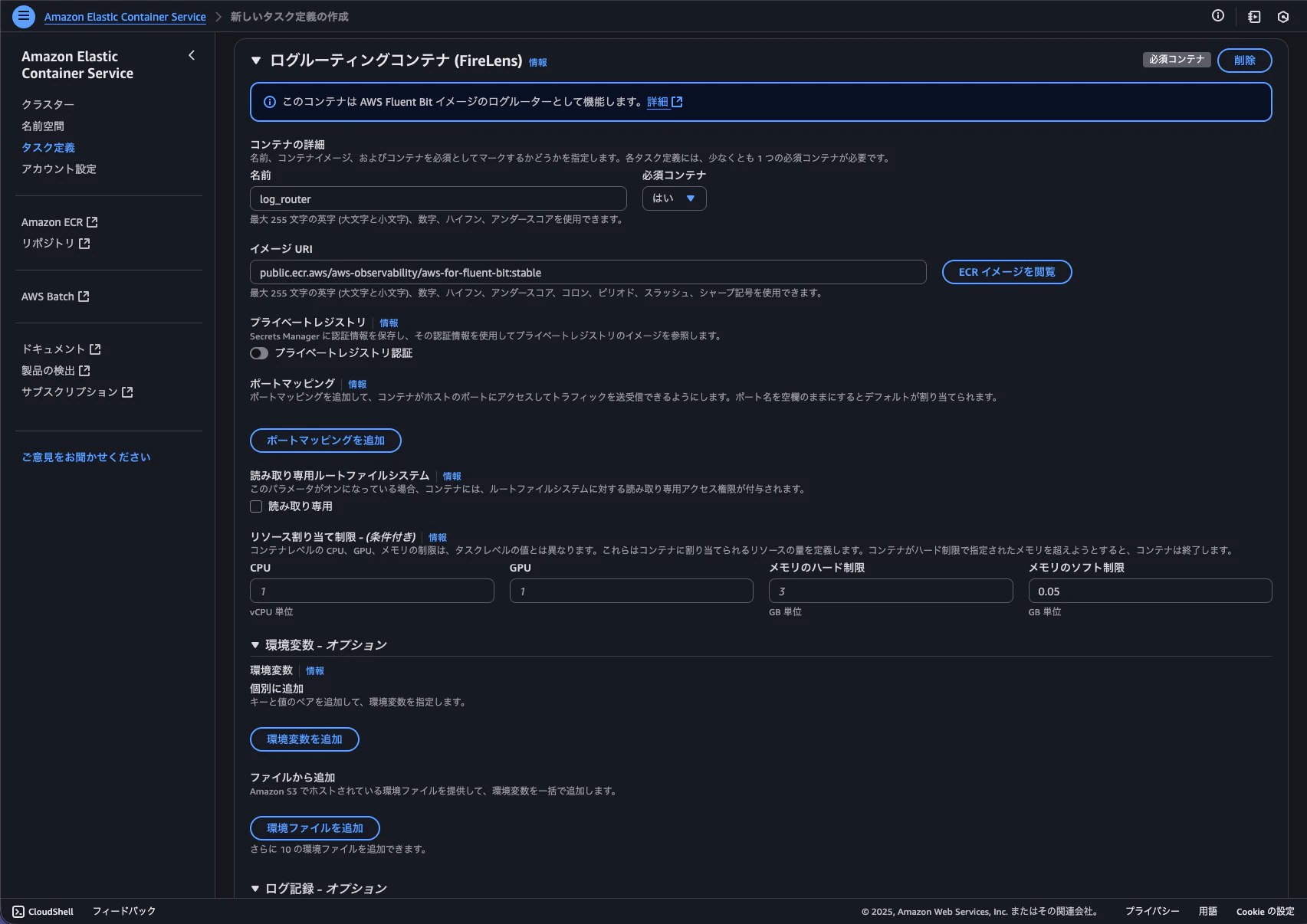Click external link icon next to AWS Batch
The width and height of the screenshot is (1307, 924).
point(84,297)
